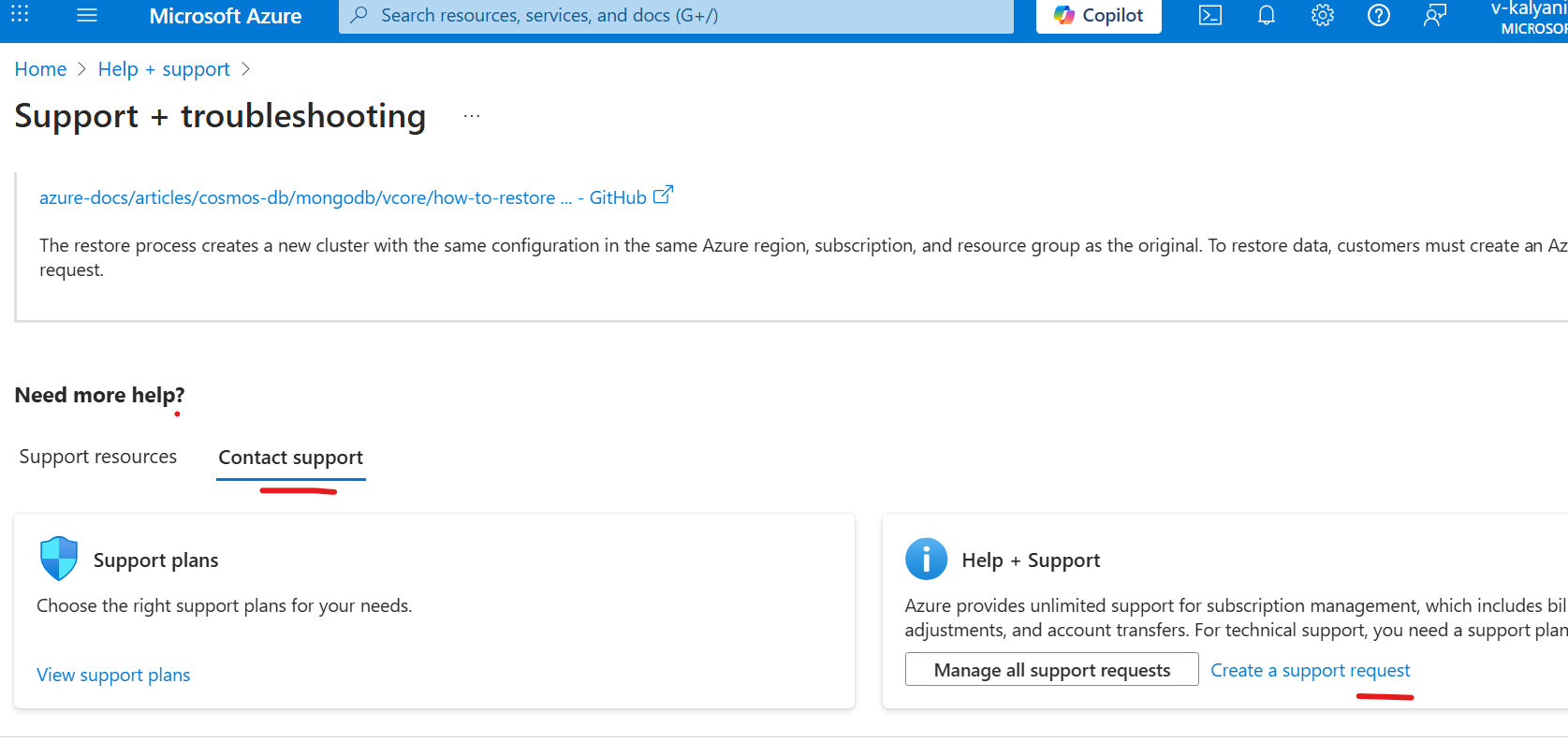Open the feedback icon in header
Viewport: 1568px width, 742px height.
(1434, 15)
